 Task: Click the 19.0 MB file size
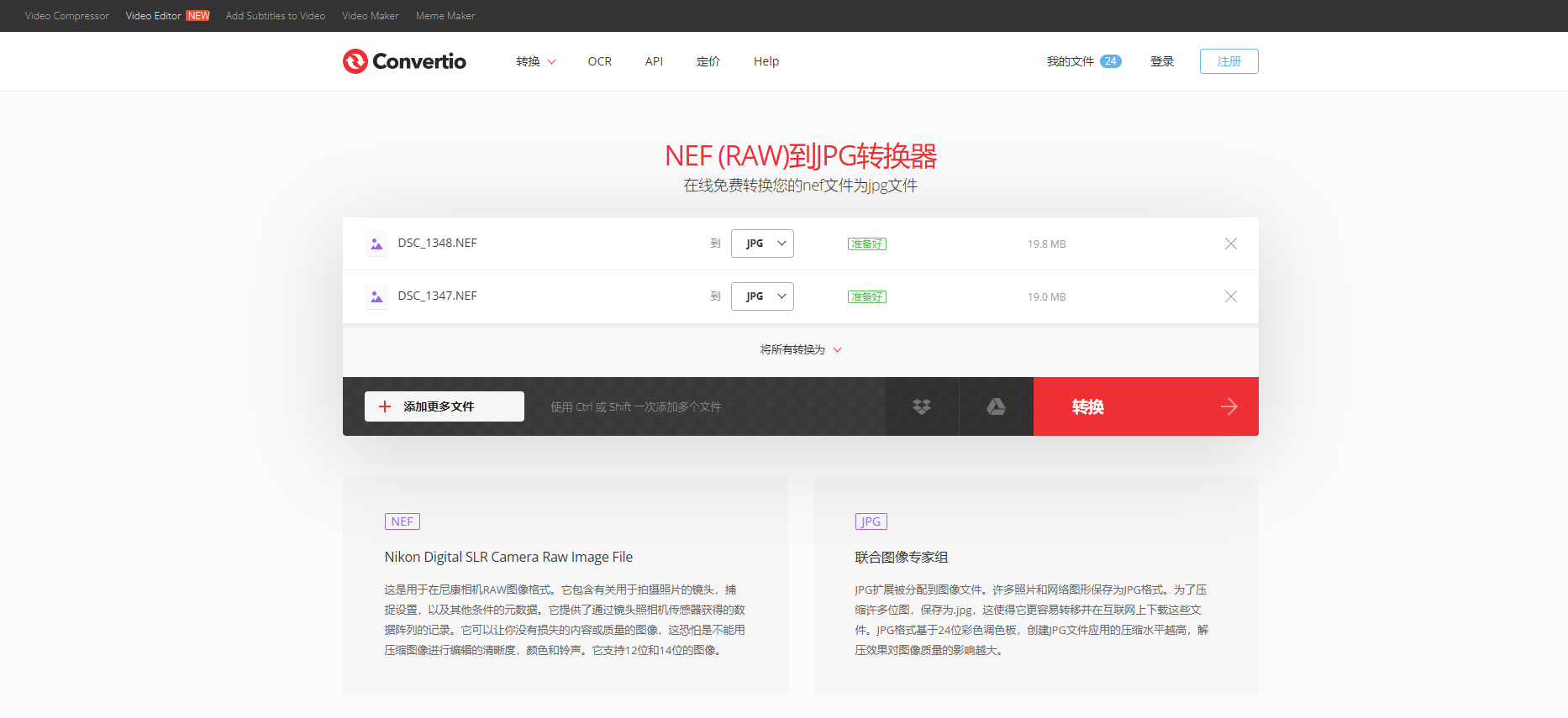click(x=1047, y=297)
